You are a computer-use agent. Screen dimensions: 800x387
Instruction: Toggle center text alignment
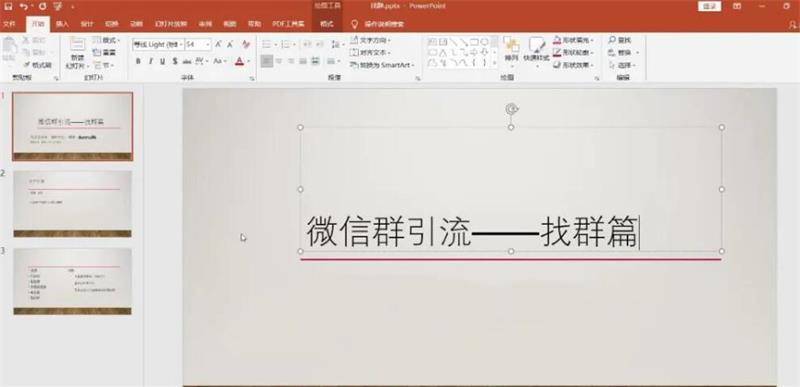click(x=279, y=61)
